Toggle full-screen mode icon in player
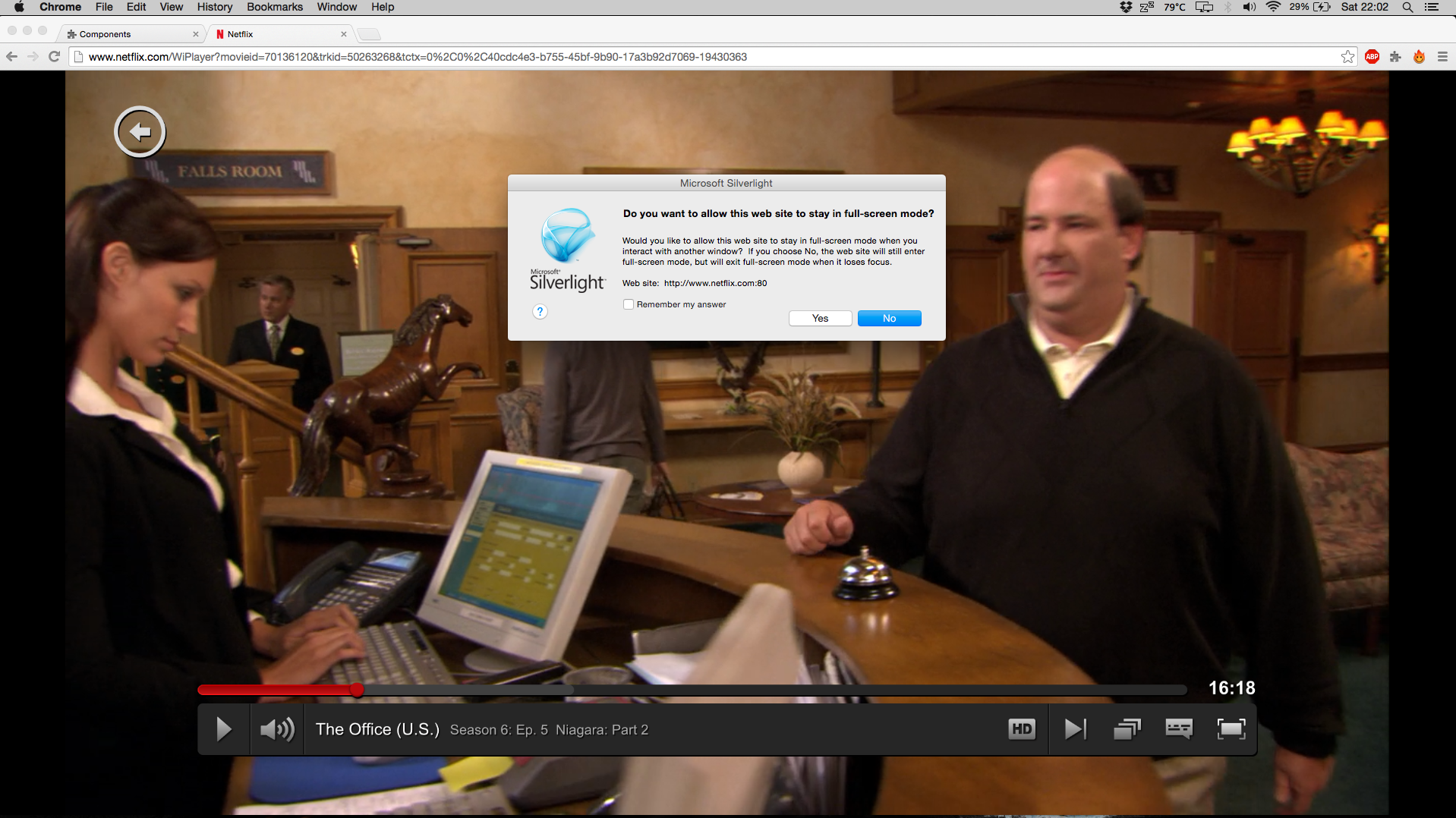The image size is (1456, 818). point(1231,729)
